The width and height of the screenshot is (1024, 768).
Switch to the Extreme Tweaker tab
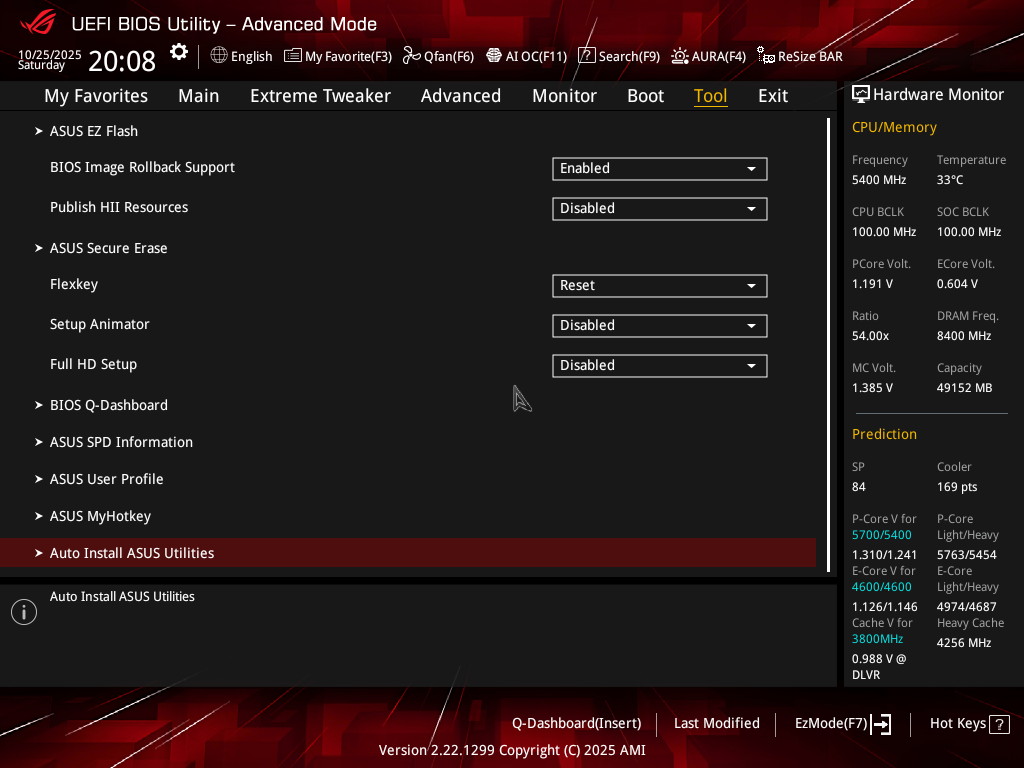tap(320, 96)
